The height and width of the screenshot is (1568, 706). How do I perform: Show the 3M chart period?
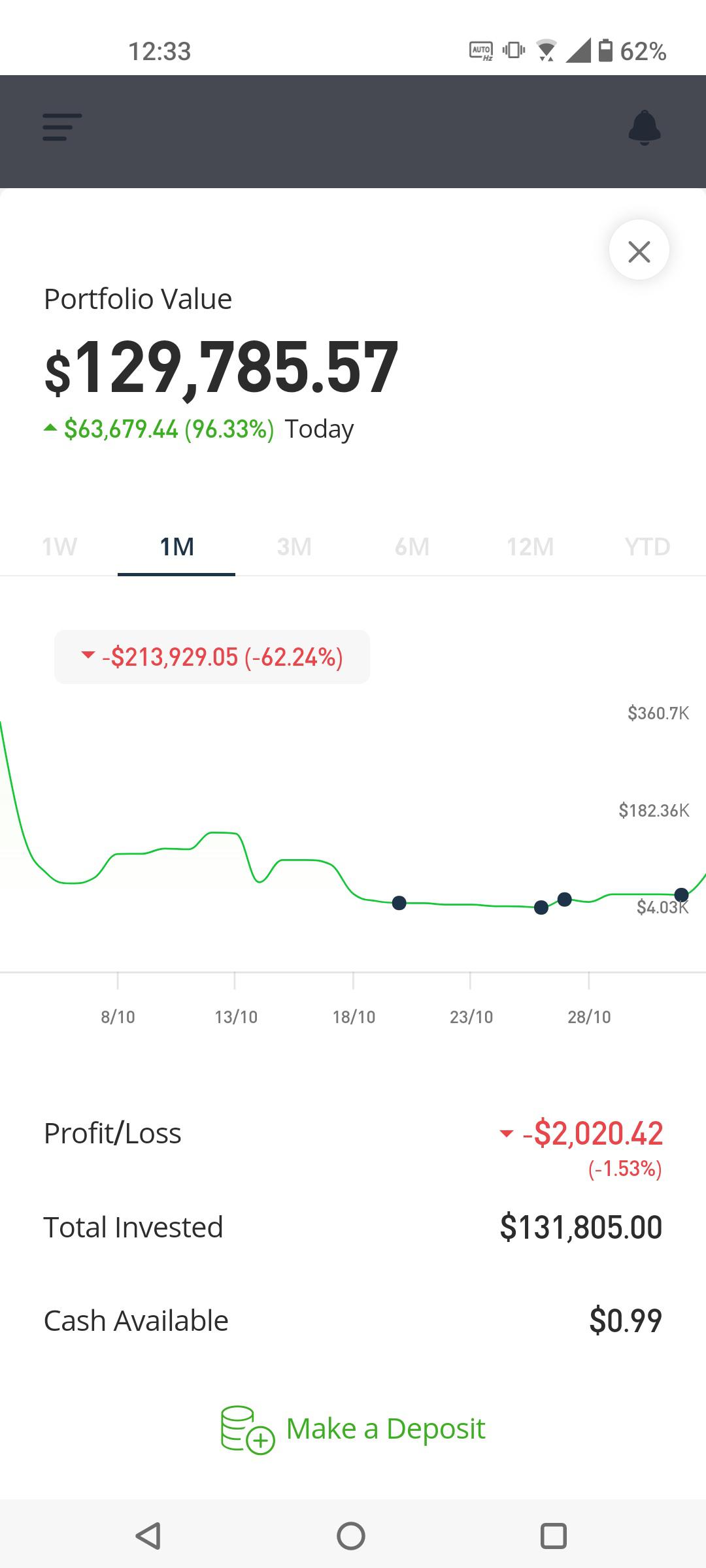coord(294,546)
